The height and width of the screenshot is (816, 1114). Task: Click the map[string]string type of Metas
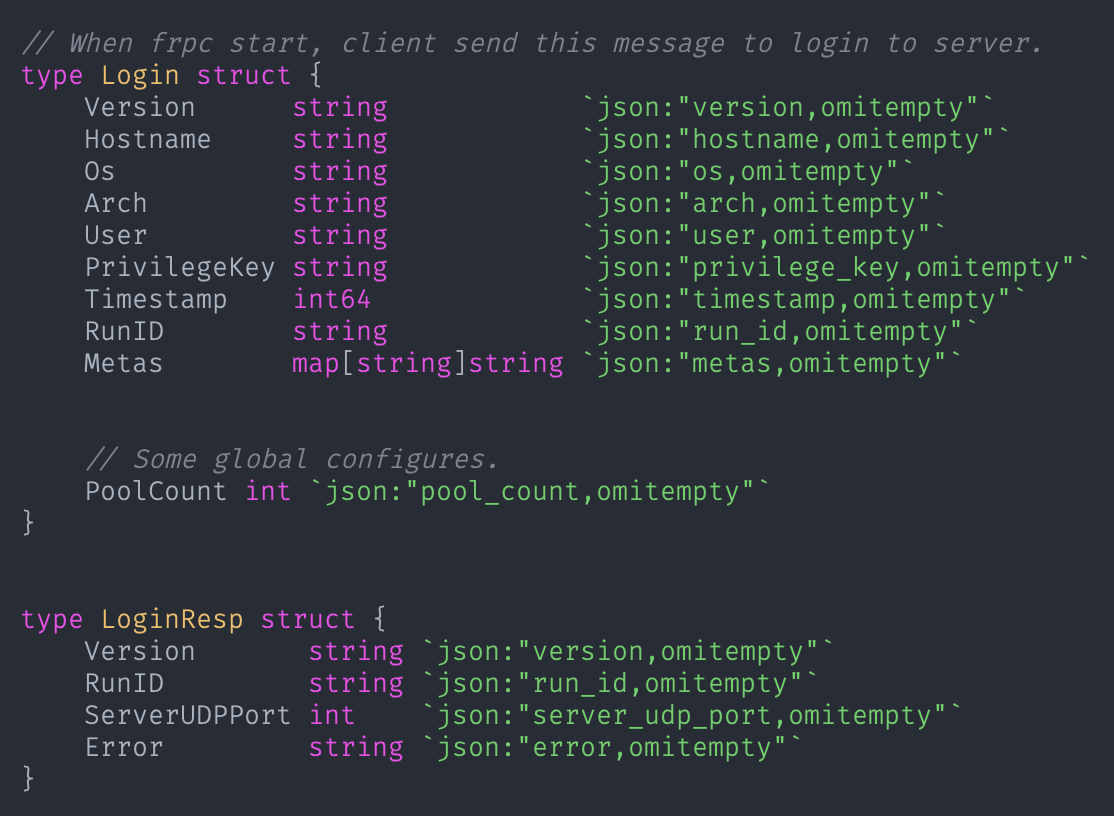click(x=428, y=363)
